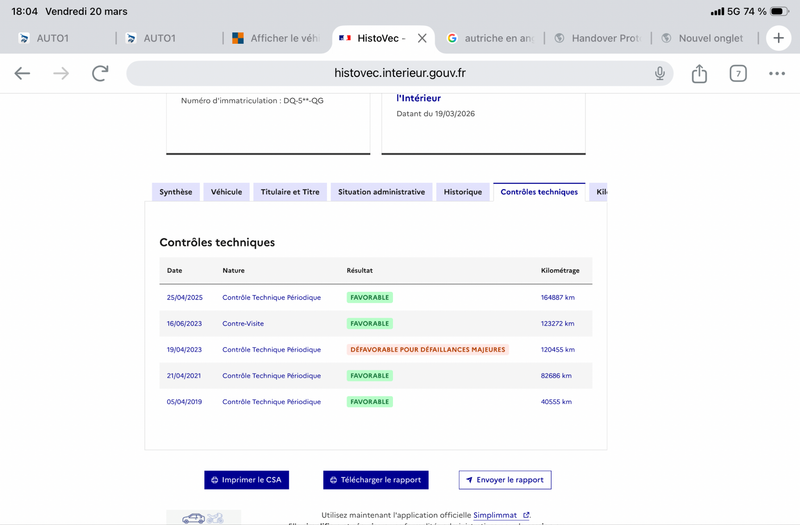Switch to the Afficher le véhicule tab
This screenshot has height=525, width=800.
pos(276,38)
